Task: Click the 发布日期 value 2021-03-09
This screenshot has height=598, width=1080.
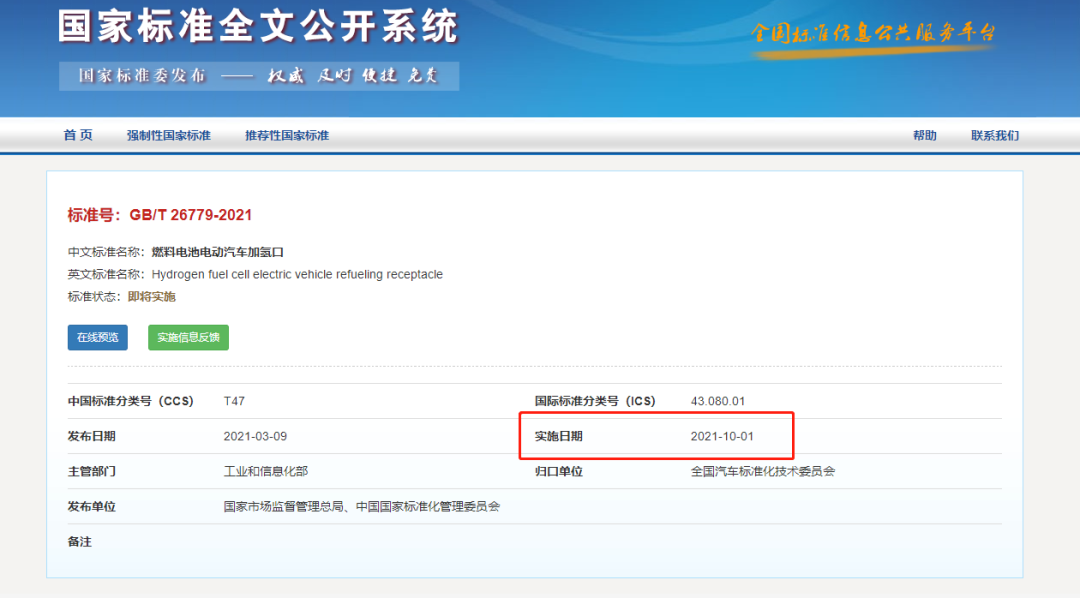Action: tap(255, 436)
